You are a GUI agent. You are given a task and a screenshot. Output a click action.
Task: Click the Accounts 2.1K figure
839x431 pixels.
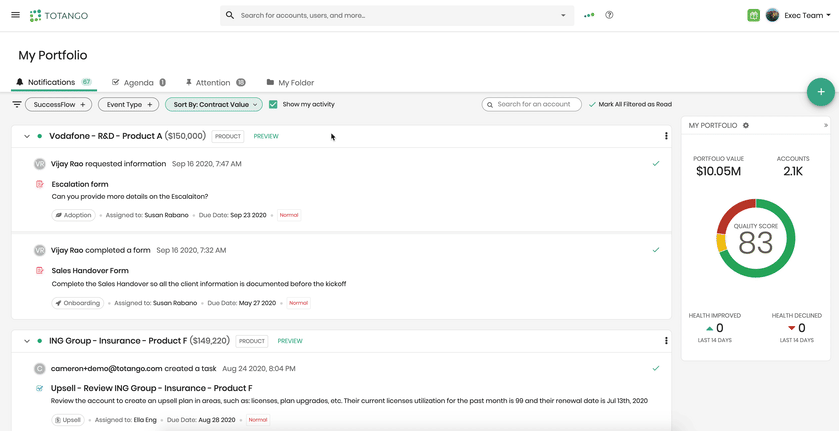click(792, 171)
